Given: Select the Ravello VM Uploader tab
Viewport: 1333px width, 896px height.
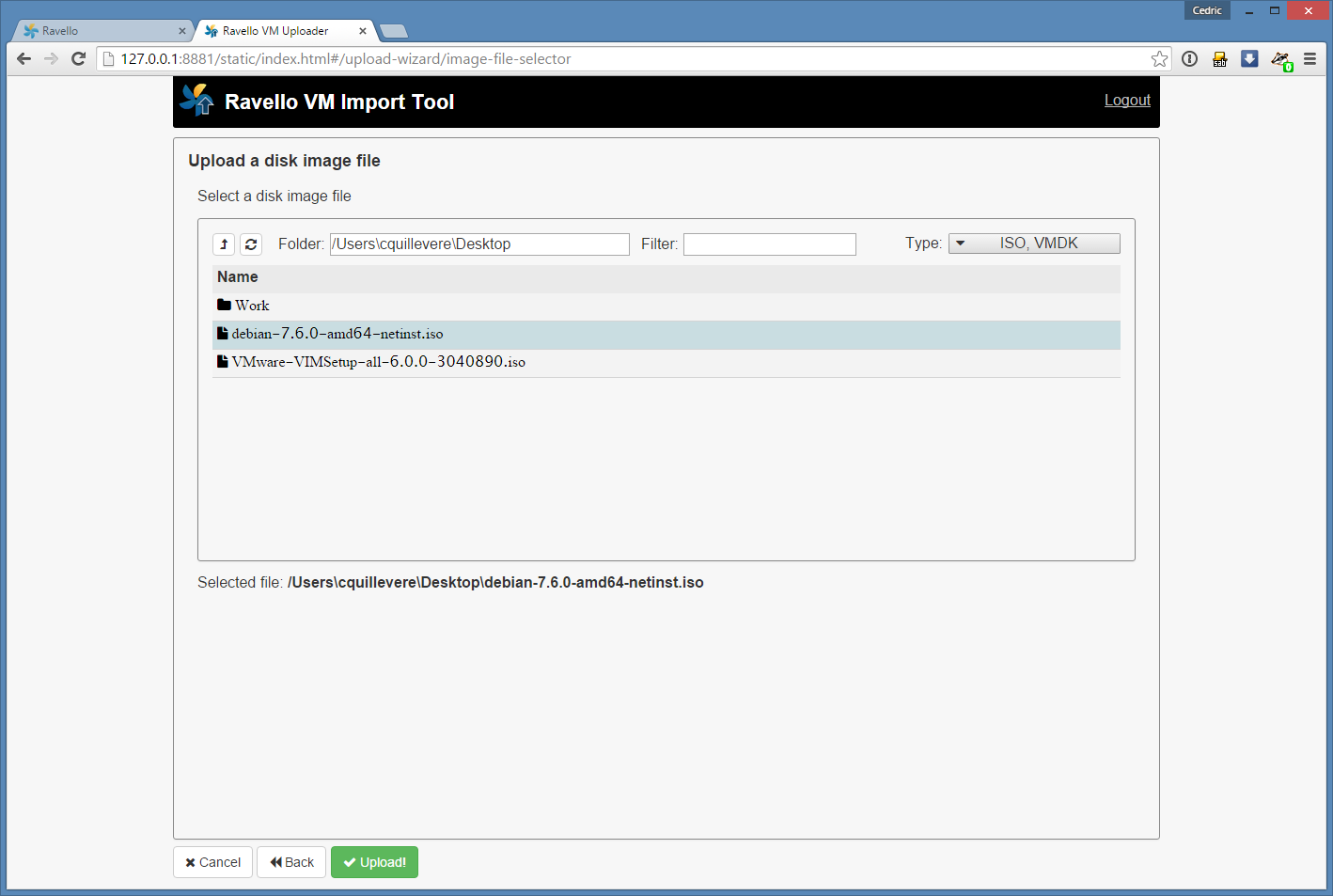Looking at the screenshot, I should pos(275,31).
